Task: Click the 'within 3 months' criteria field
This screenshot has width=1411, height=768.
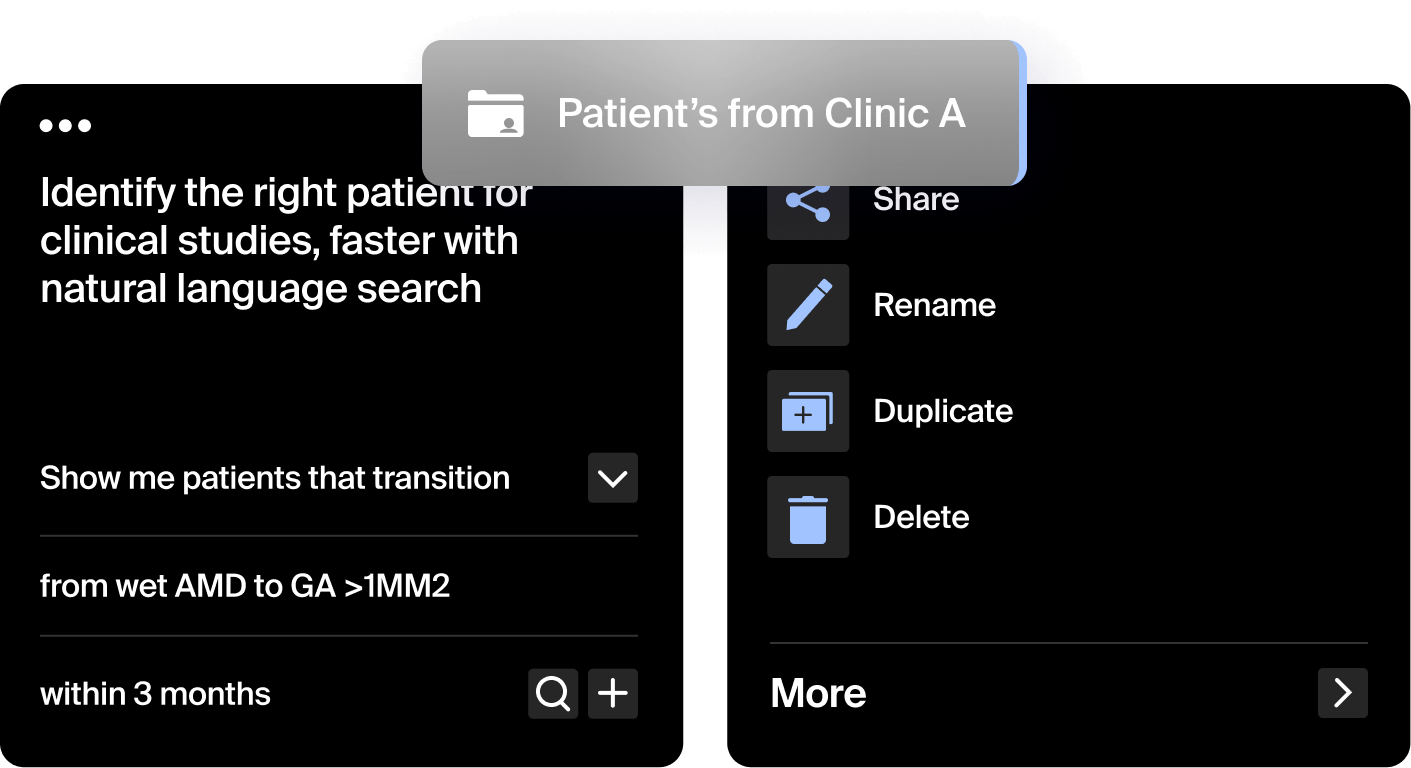Action: click(155, 693)
